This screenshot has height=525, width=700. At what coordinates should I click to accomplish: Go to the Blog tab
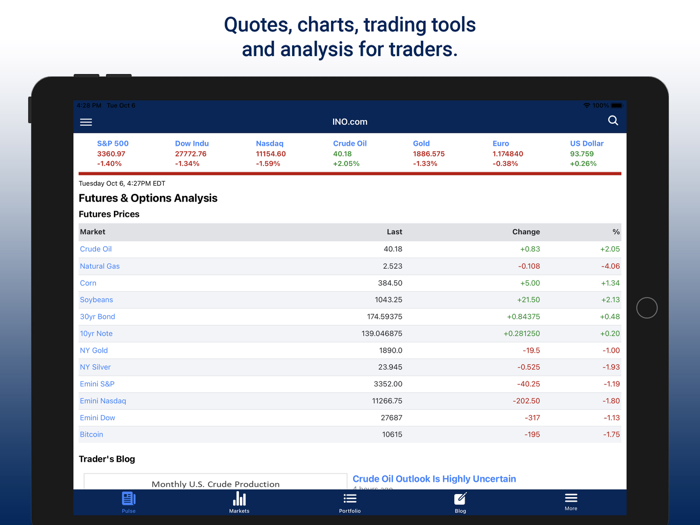pyautogui.click(x=460, y=503)
